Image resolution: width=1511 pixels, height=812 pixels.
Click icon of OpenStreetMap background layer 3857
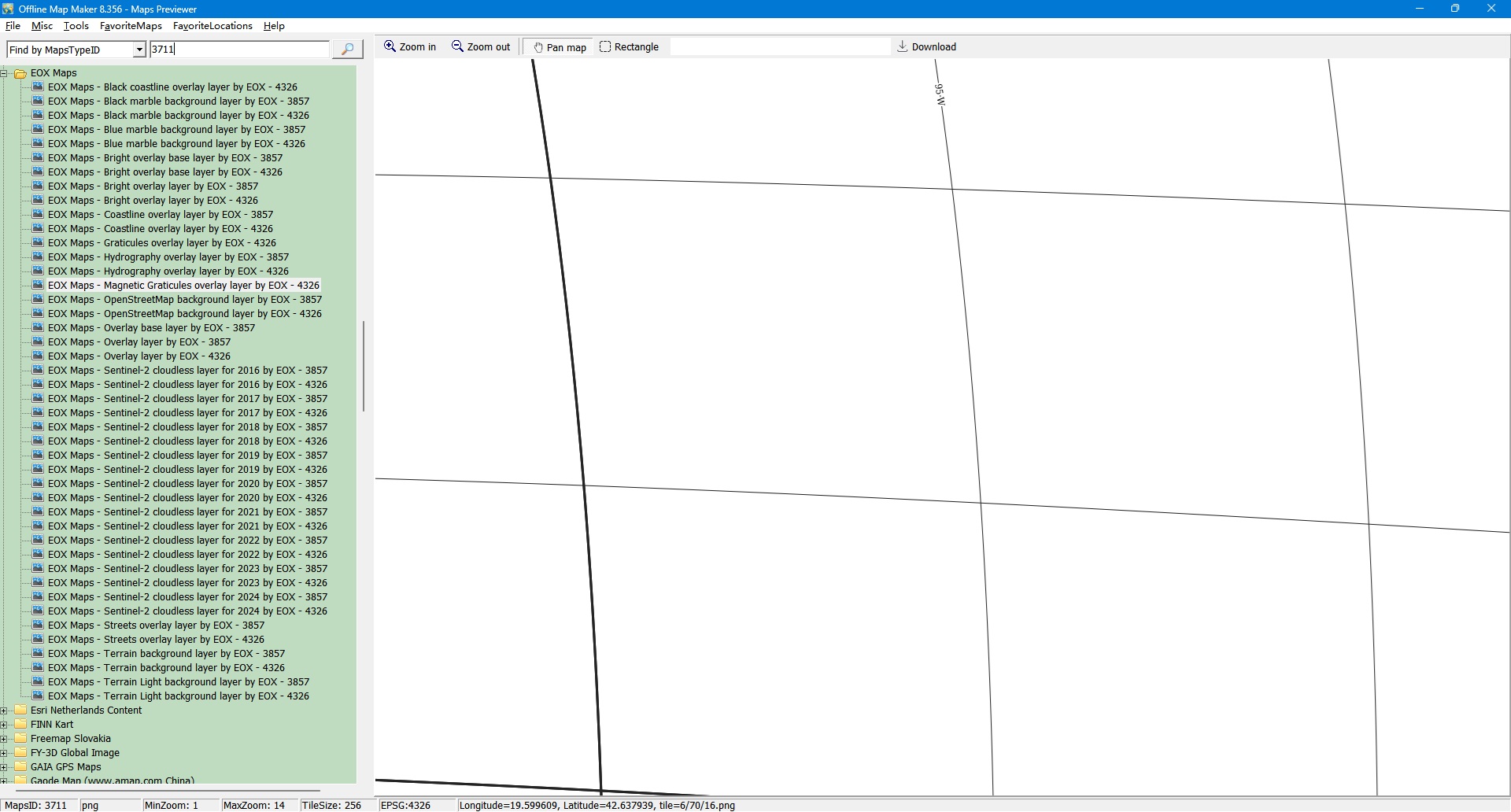(x=38, y=300)
